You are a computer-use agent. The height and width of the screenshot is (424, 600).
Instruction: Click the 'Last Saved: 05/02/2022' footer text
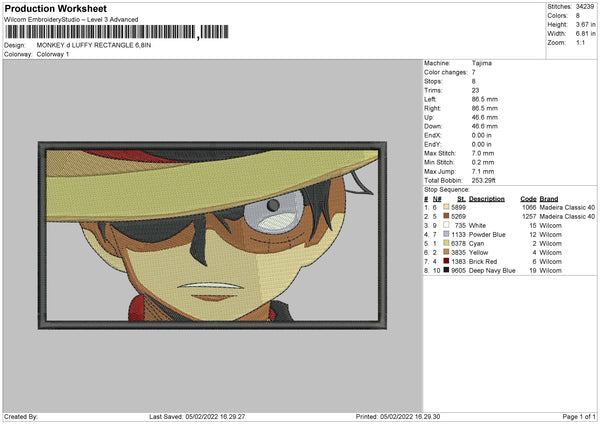(x=197, y=416)
